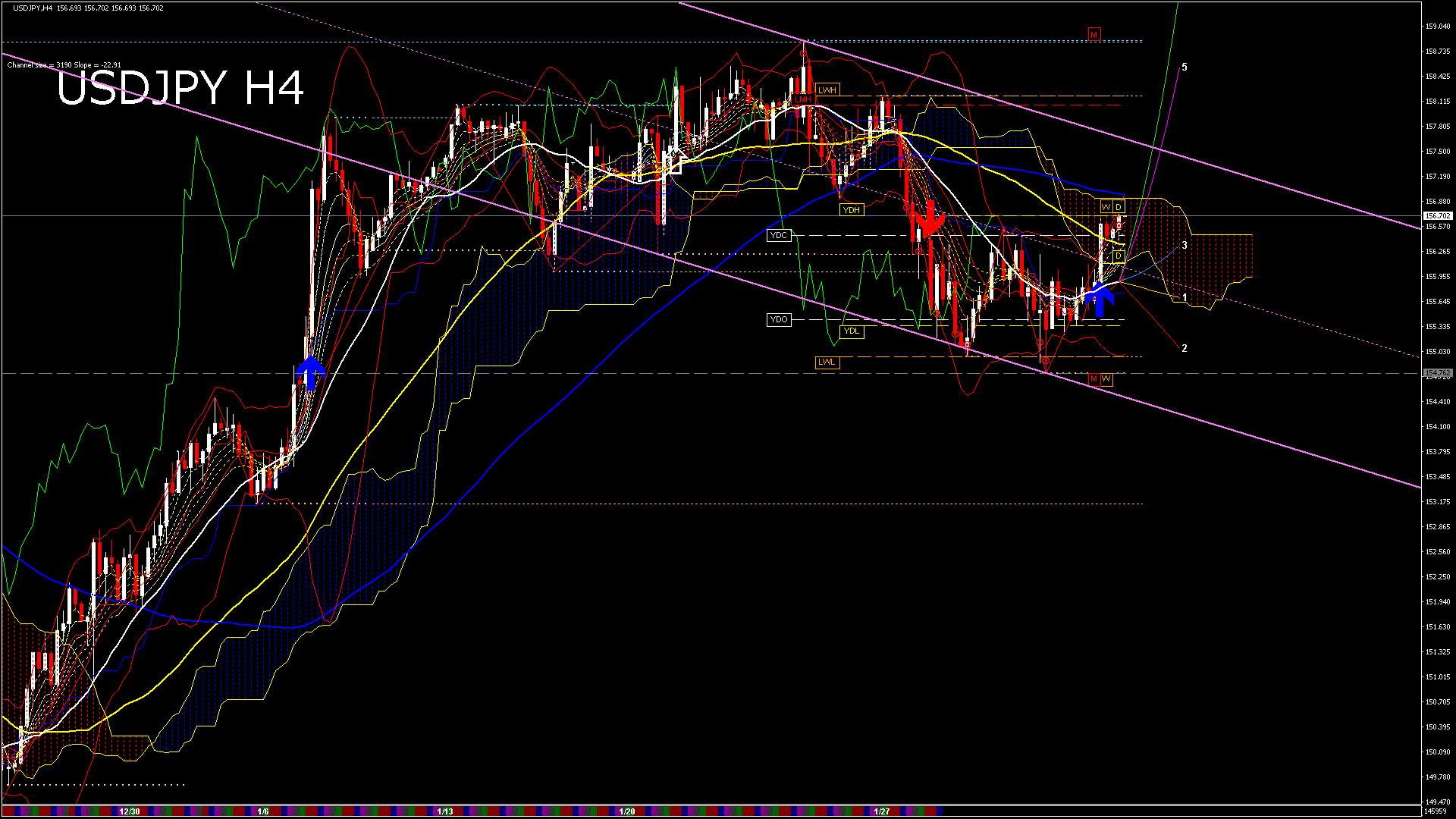The width and height of the screenshot is (1456, 819).
Task: Click projection label 5
Action: tap(1185, 67)
